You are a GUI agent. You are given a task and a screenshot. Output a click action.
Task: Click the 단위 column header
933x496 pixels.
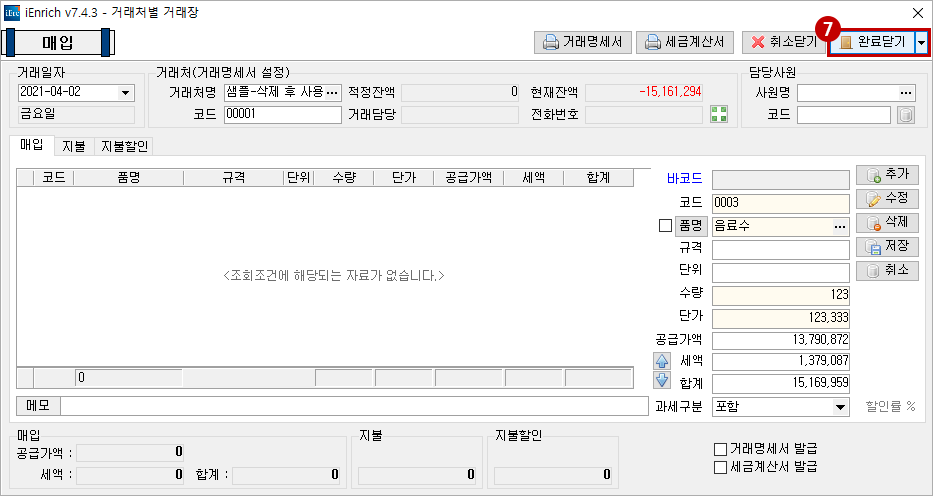pyautogui.click(x=299, y=177)
